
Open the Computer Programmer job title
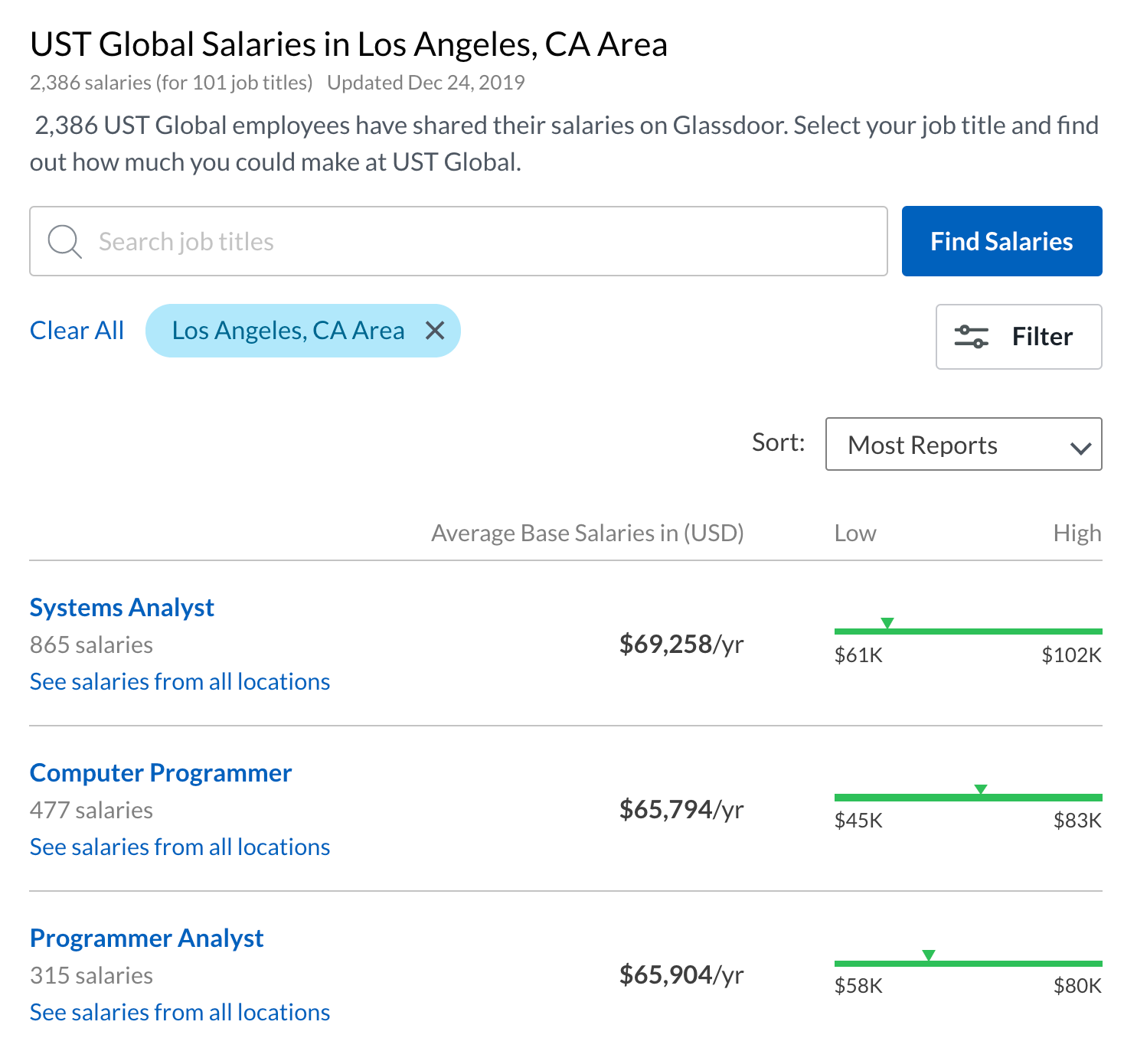pos(161,773)
